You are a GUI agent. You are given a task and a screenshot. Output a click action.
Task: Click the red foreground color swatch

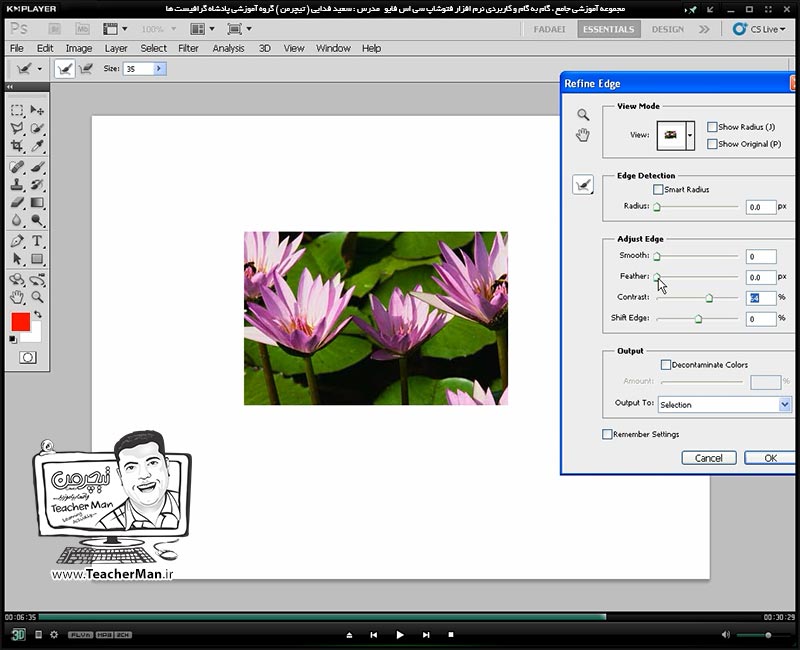[20, 322]
